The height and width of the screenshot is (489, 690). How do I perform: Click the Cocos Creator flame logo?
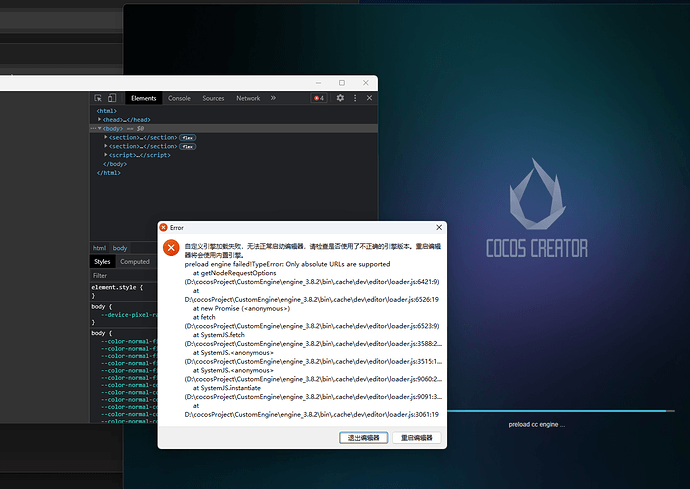tap(537, 194)
